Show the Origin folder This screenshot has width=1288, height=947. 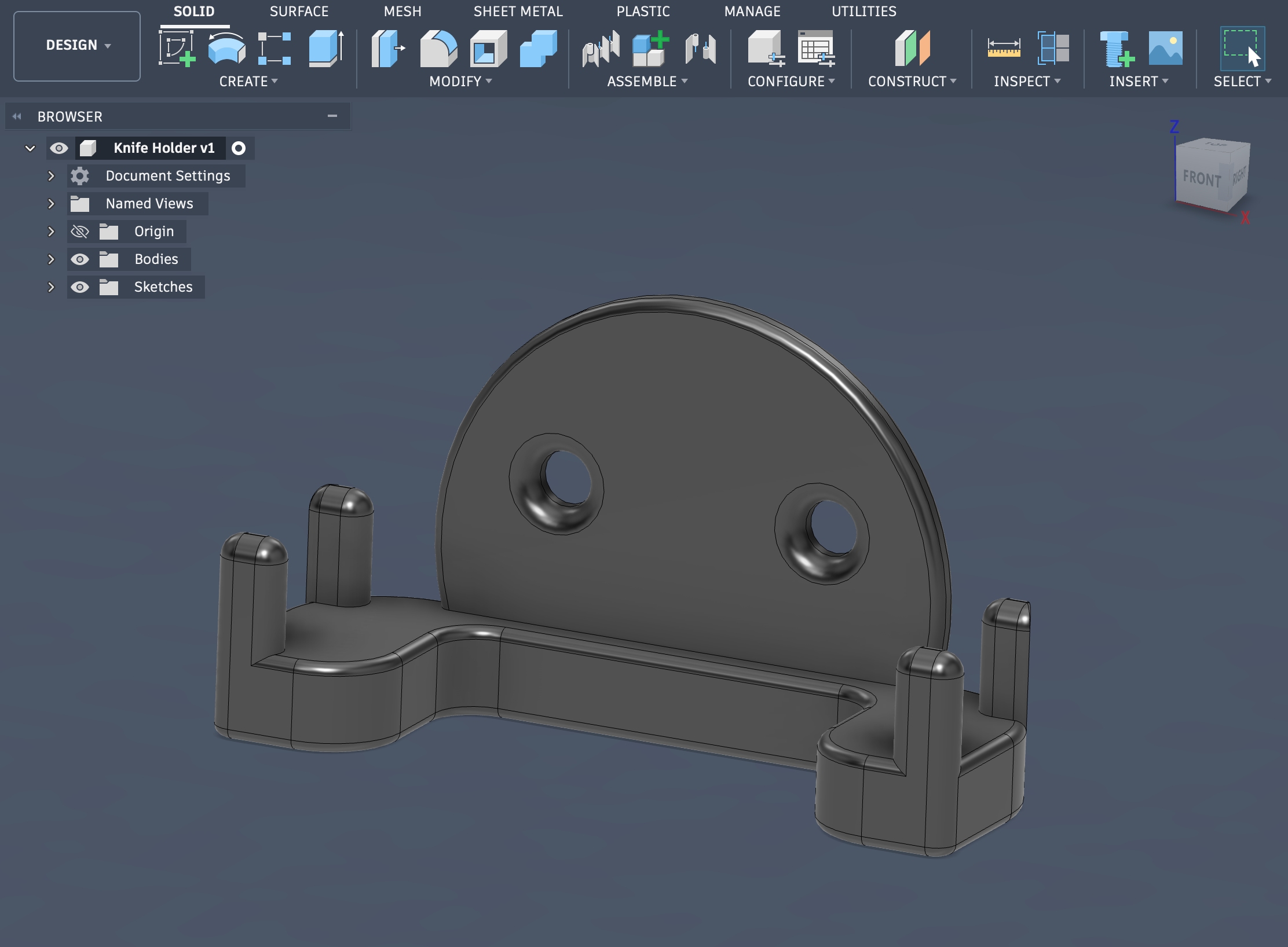tap(80, 231)
